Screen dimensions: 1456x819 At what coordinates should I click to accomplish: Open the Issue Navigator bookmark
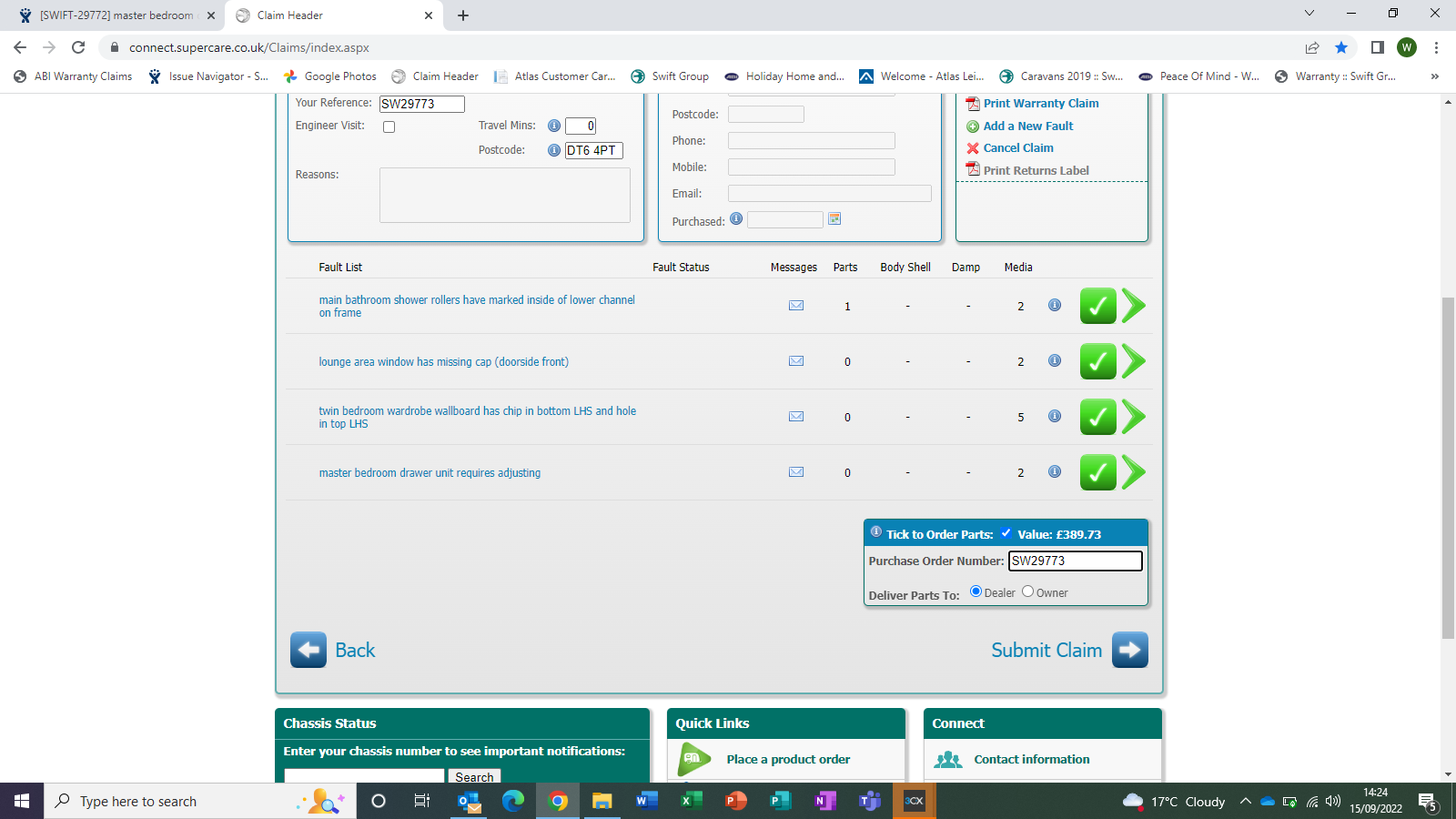pos(208,76)
